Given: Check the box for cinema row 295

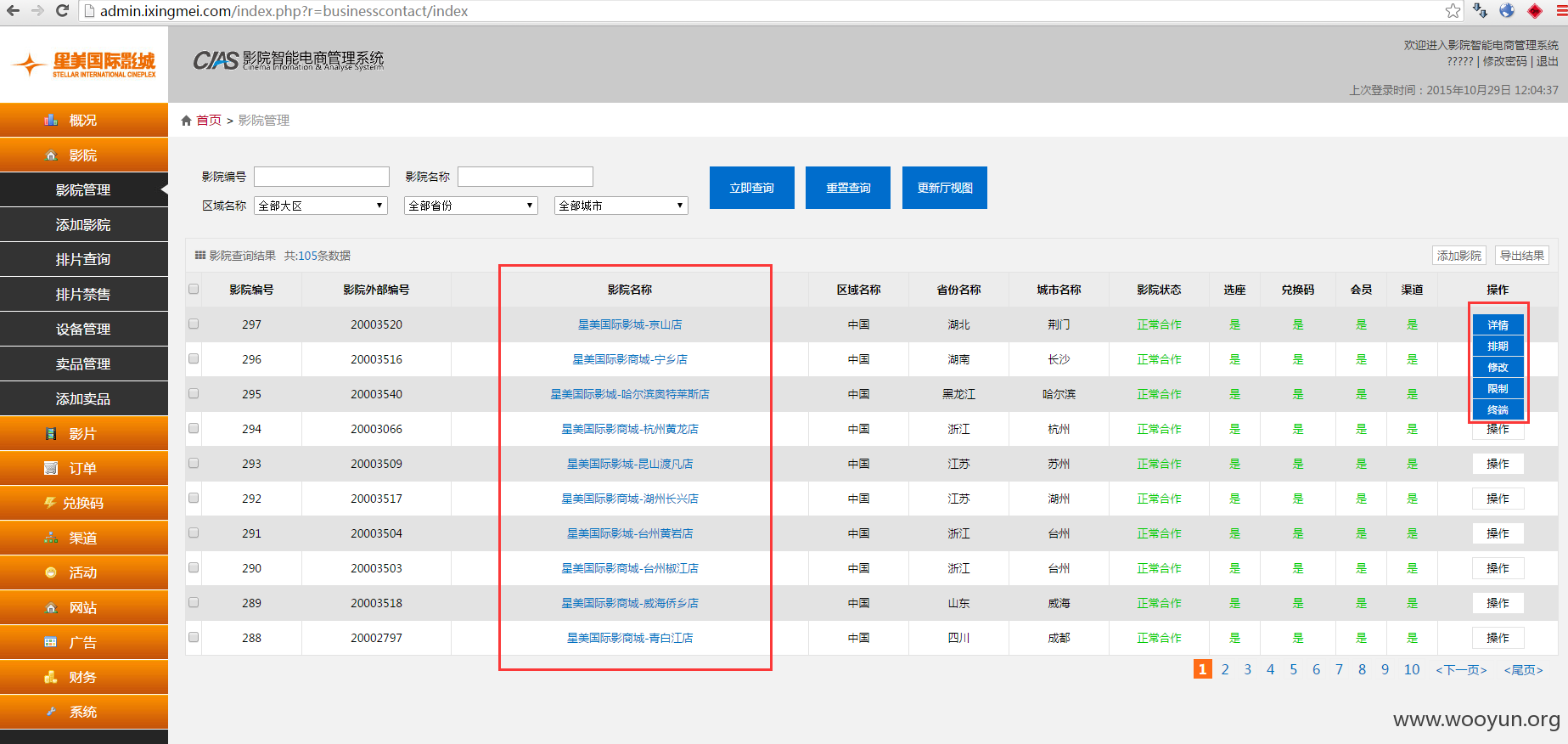Looking at the screenshot, I should tap(194, 393).
